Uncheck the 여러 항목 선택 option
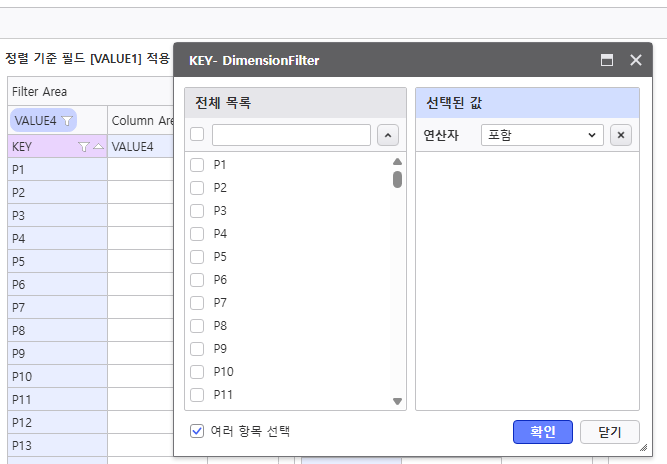 197,431
